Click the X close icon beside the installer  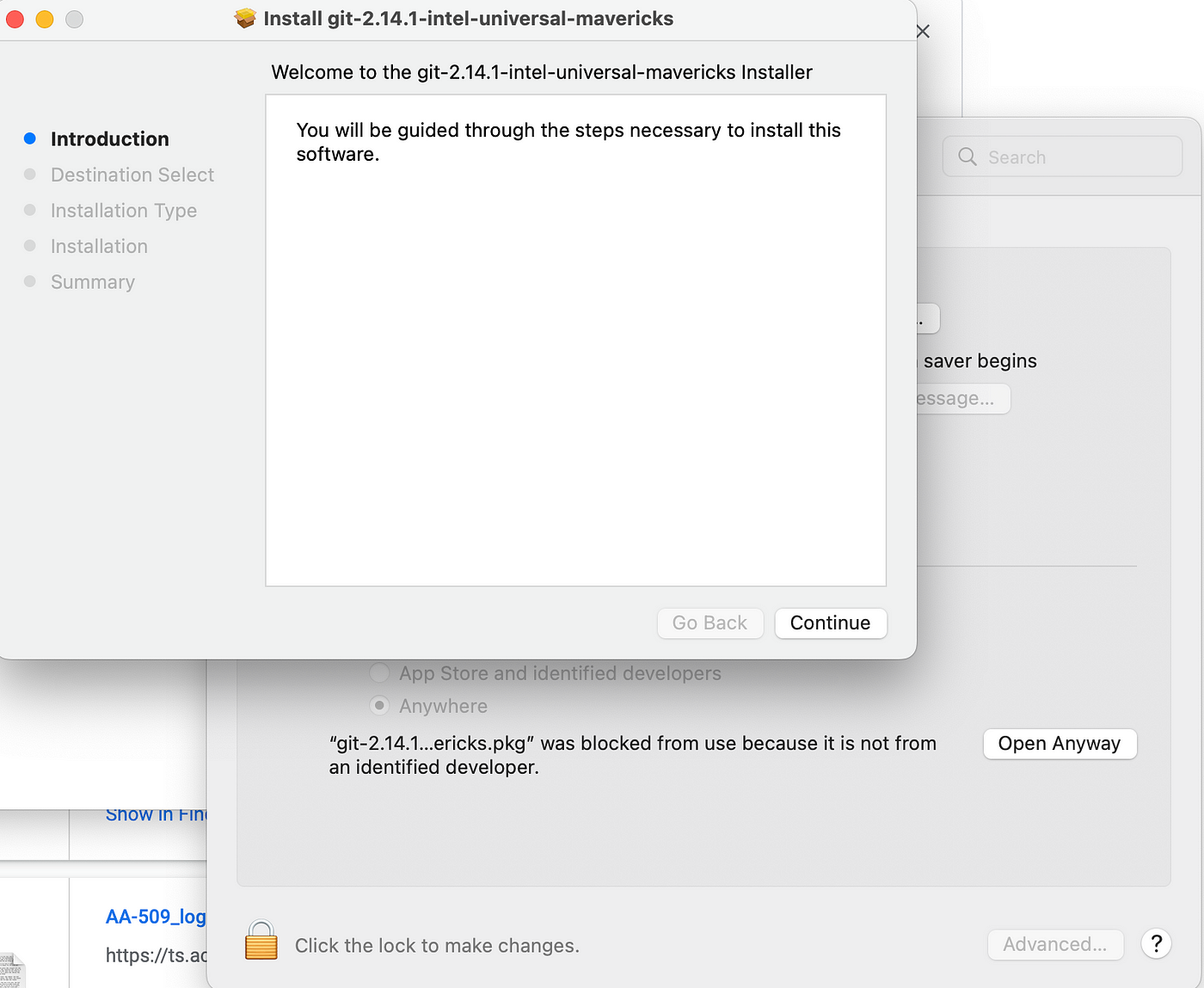923,32
